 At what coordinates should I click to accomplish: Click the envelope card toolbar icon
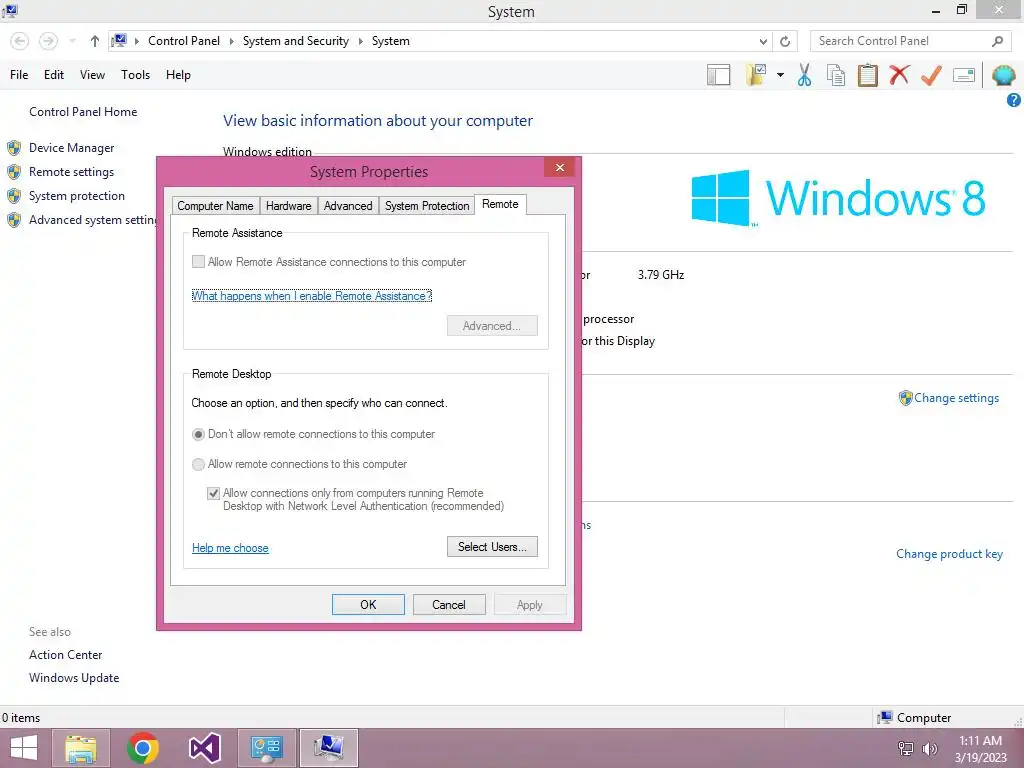[x=964, y=75]
